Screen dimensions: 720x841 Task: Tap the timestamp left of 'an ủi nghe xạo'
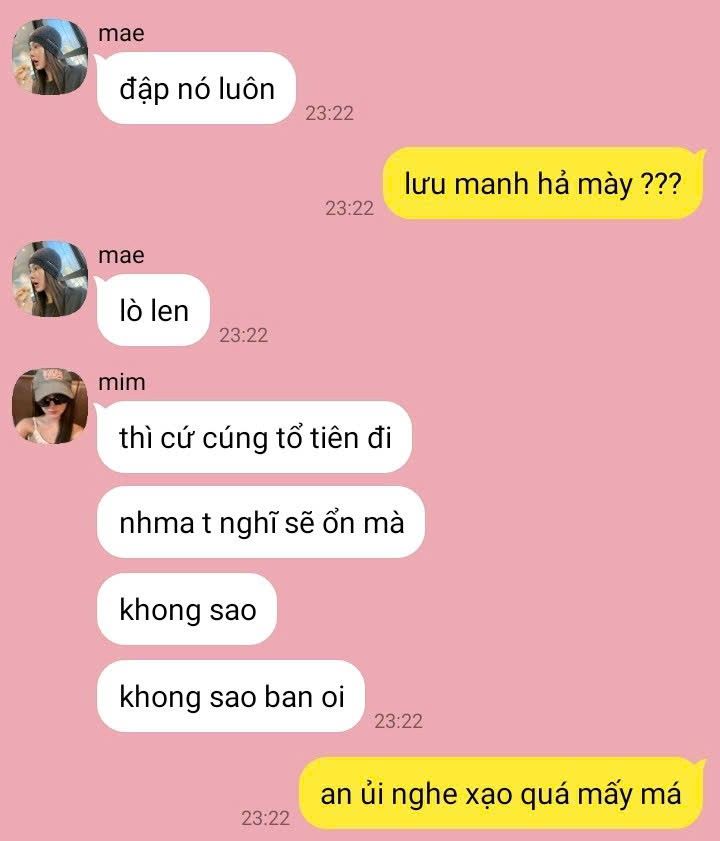coord(266,818)
